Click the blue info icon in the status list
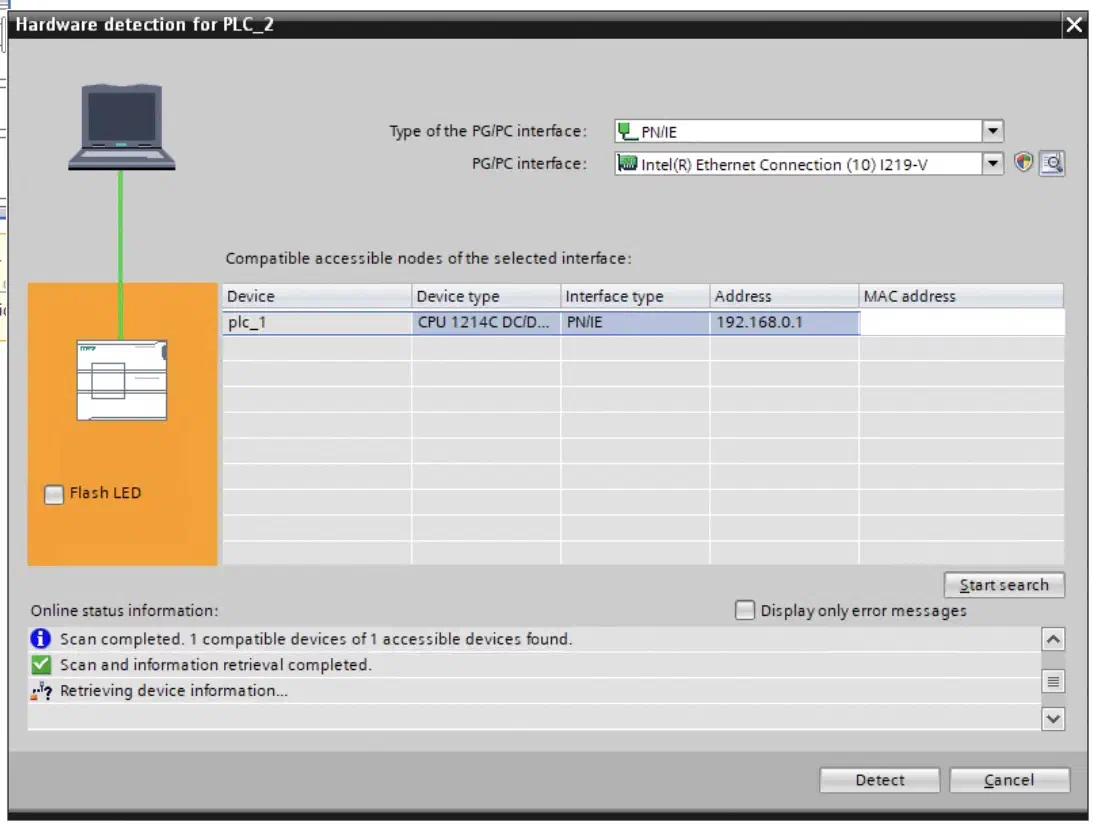This screenshot has height=828, width=1100. point(41,639)
